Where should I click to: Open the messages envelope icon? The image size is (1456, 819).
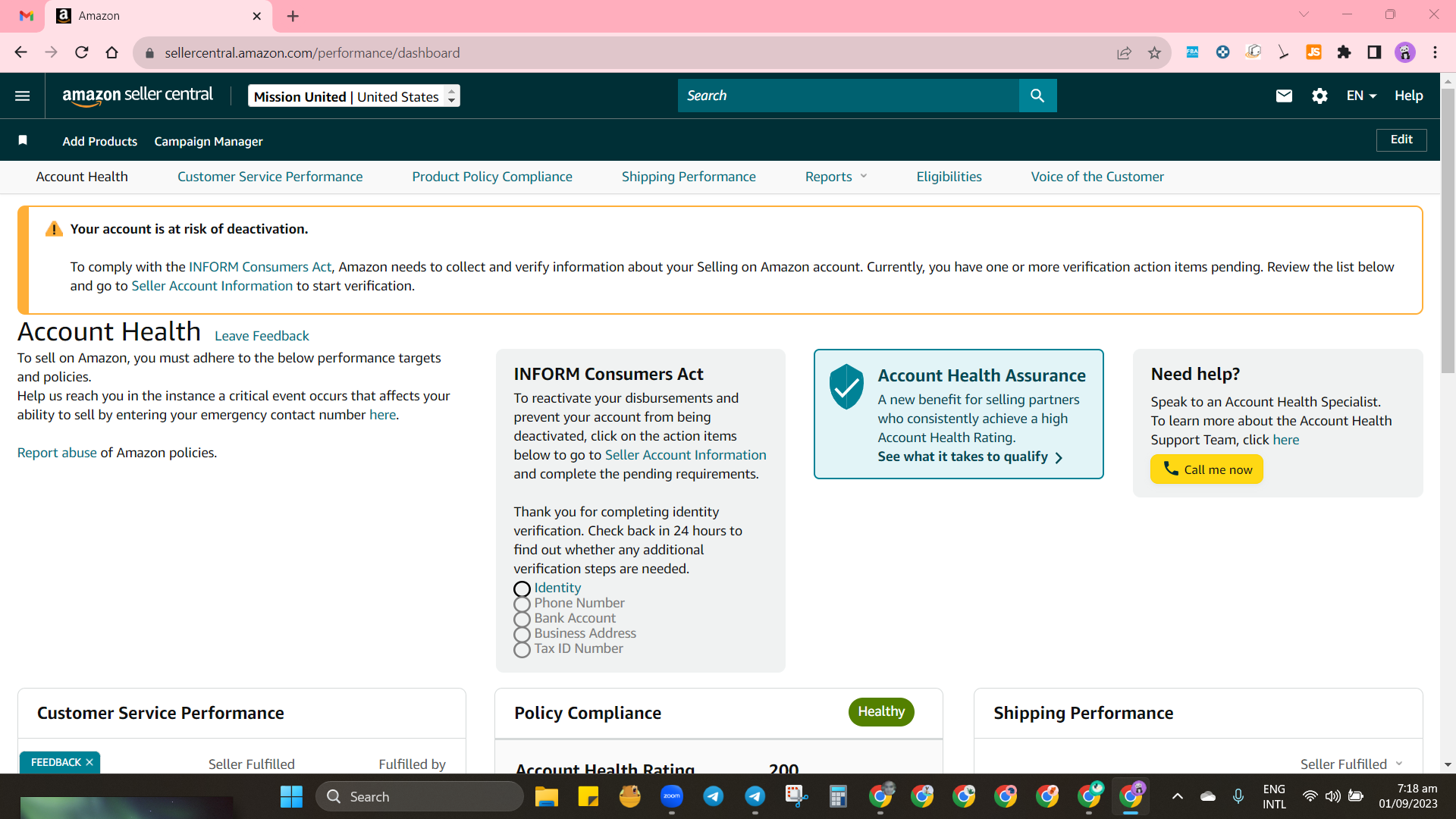coord(1284,96)
